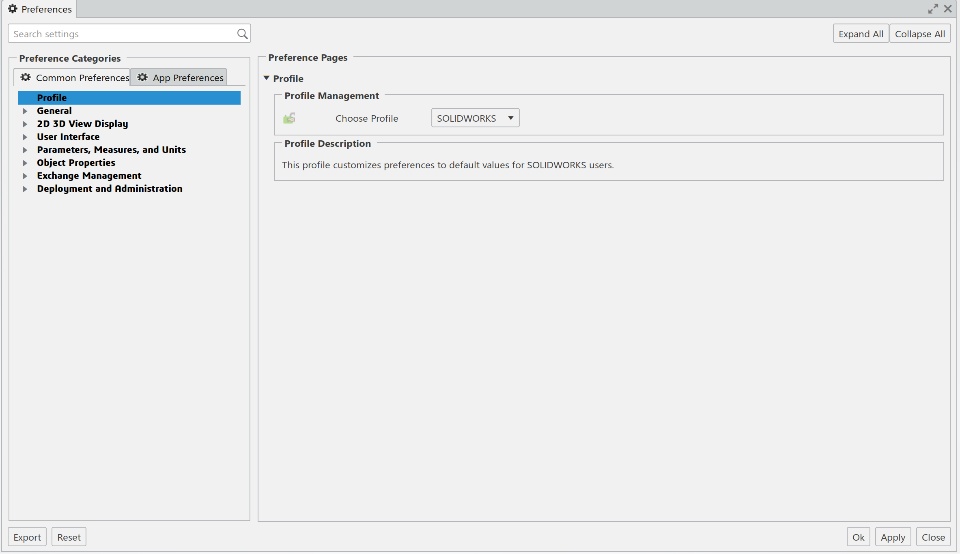The height and width of the screenshot is (554, 960).
Task: Focus the Search settings field
Action: pyautogui.click(x=120, y=34)
